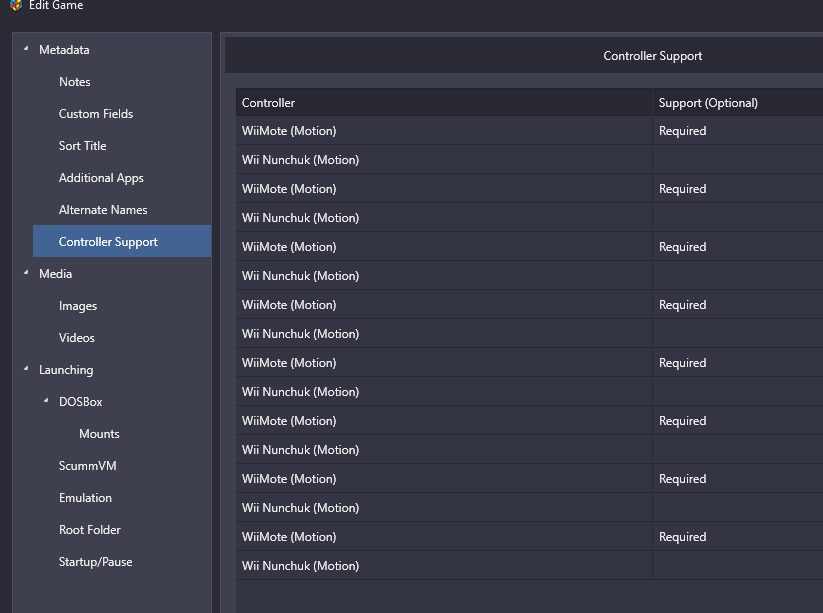This screenshot has width=823, height=613.
Task: Go to Sort Title section
Action: 82,146
